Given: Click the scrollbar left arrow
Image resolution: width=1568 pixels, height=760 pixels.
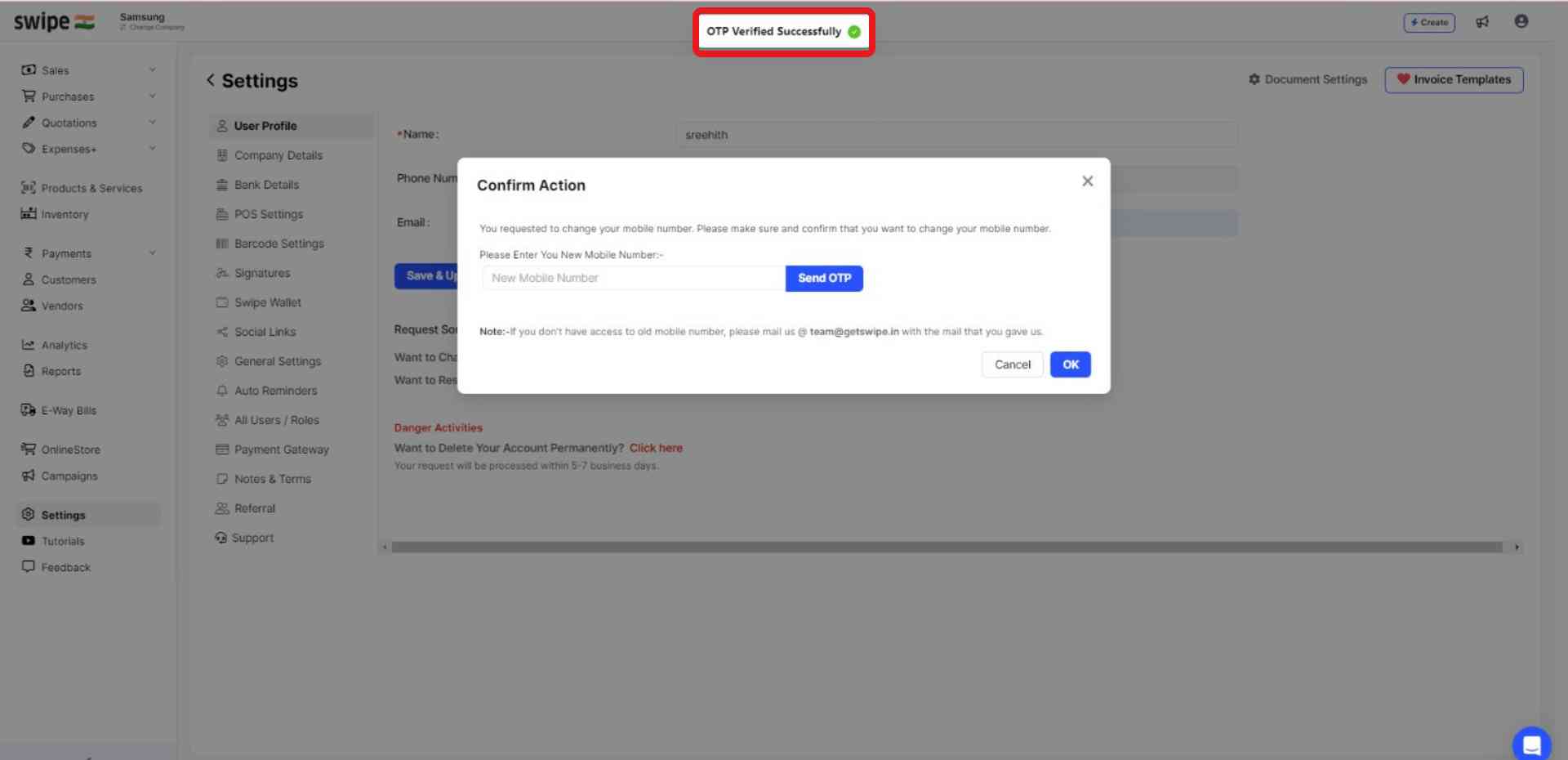Looking at the screenshot, I should 384,548.
